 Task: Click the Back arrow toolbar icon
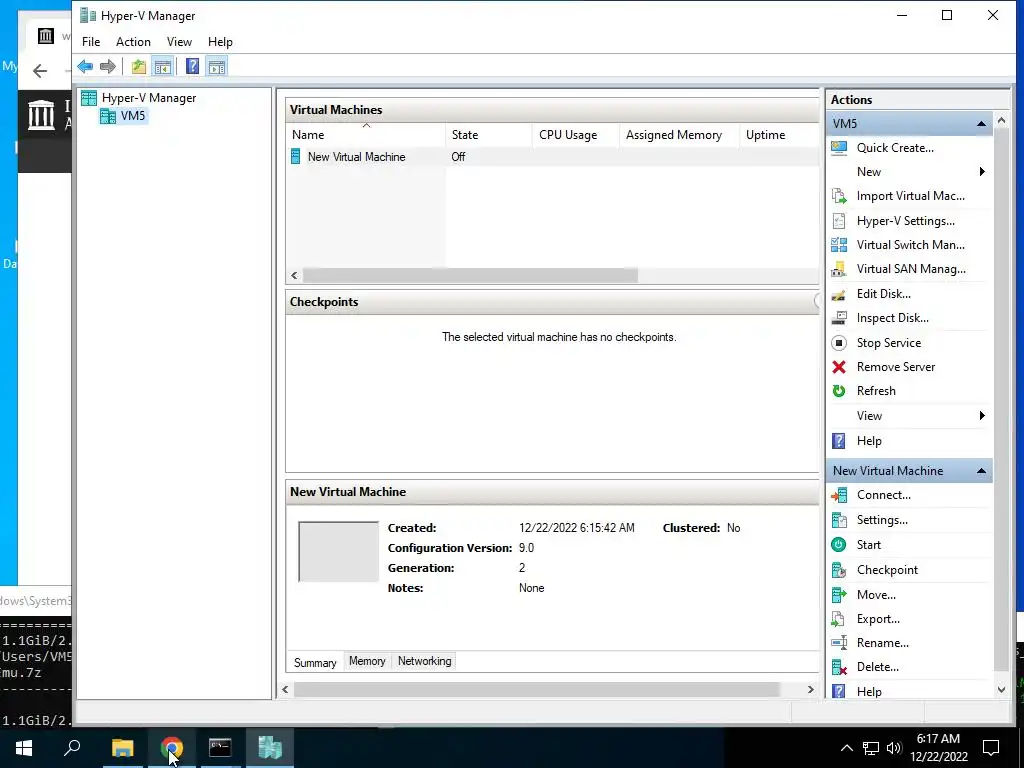pos(85,66)
